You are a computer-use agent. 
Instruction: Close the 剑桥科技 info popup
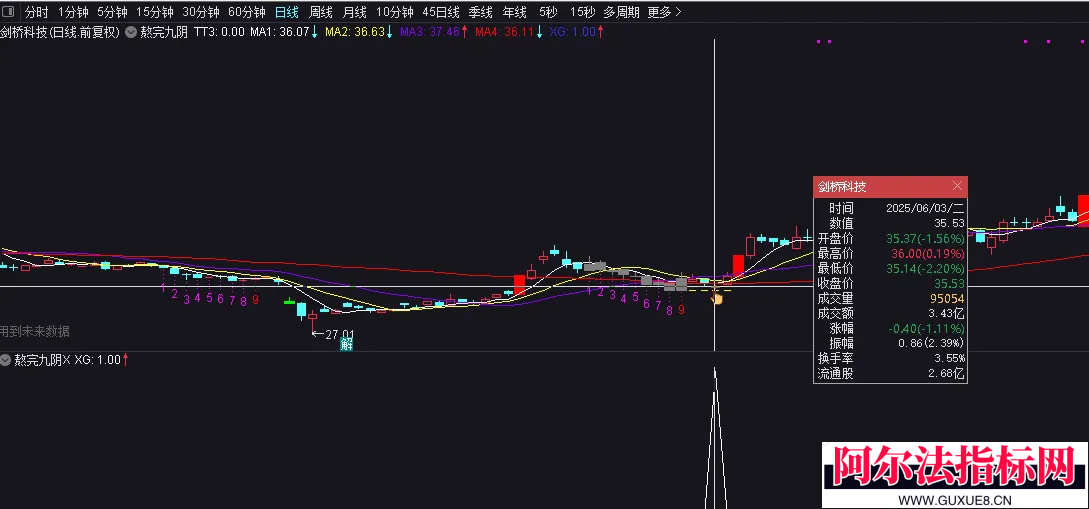point(957,185)
